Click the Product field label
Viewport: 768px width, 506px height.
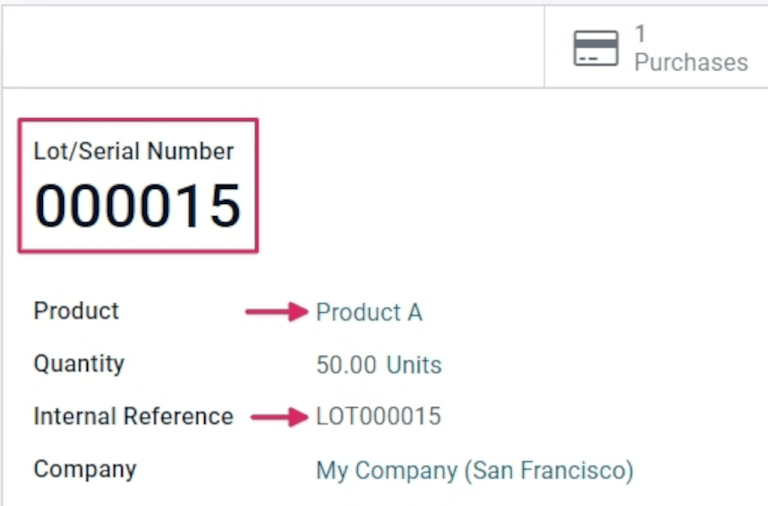tap(76, 311)
